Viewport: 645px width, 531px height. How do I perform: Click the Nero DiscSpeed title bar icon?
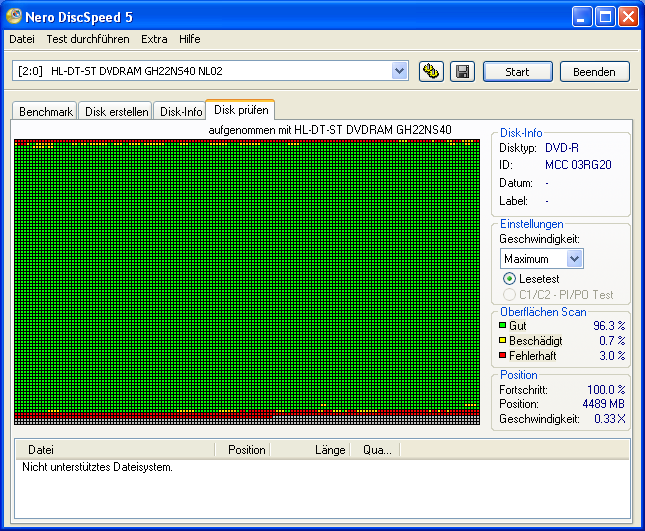point(14,16)
